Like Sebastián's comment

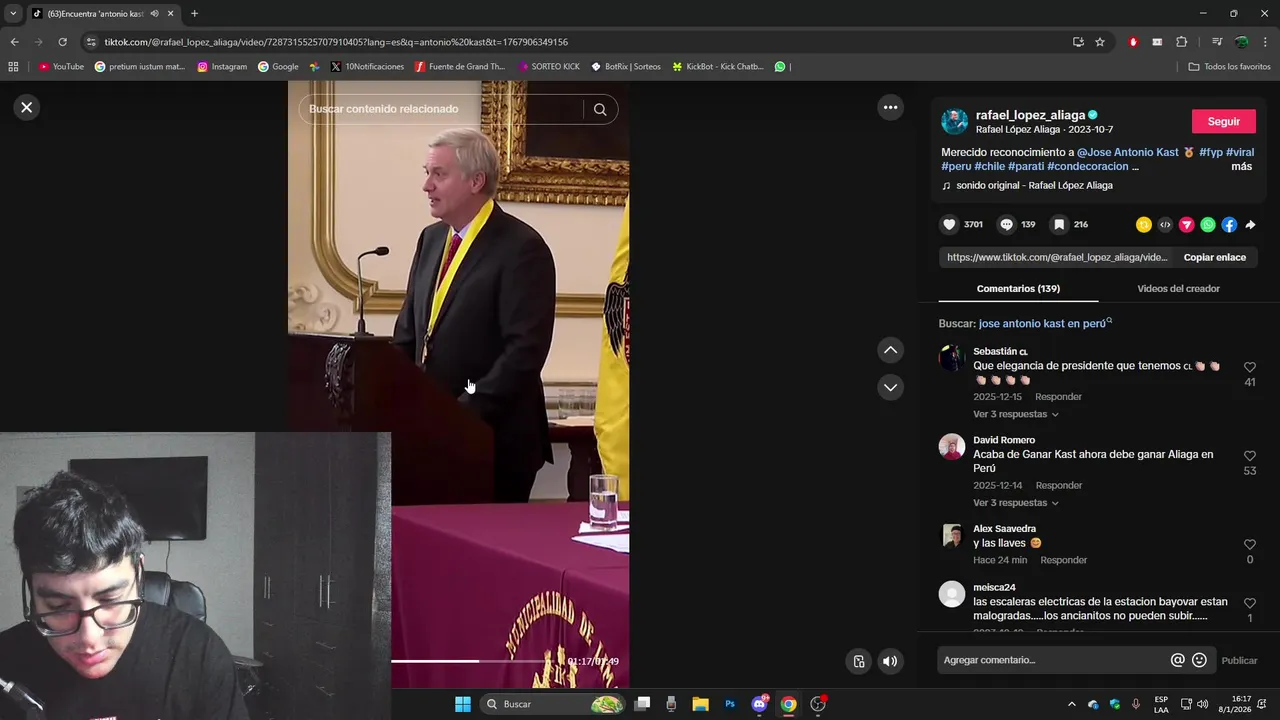click(1249, 368)
